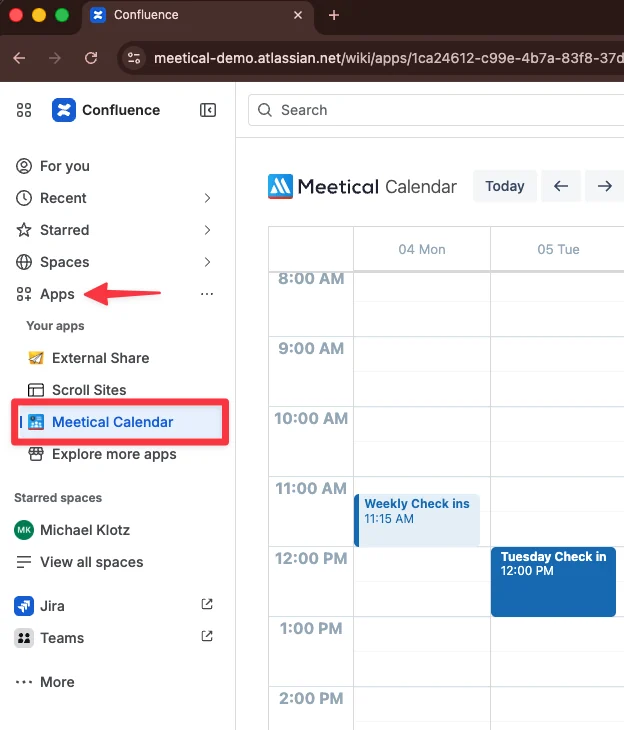Click the search magnifier icon
This screenshot has height=730, width=624.
coord(265,110)
